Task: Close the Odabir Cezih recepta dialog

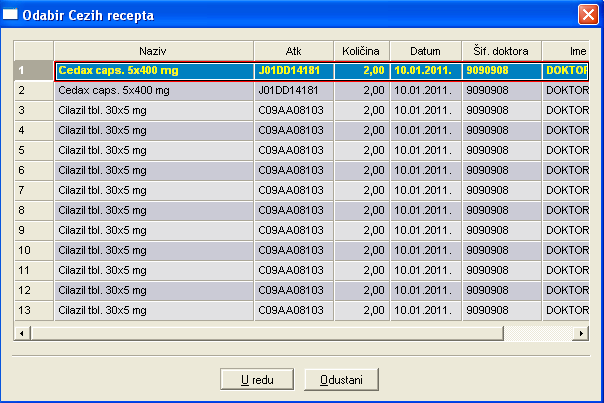Action: pos(588,14)
